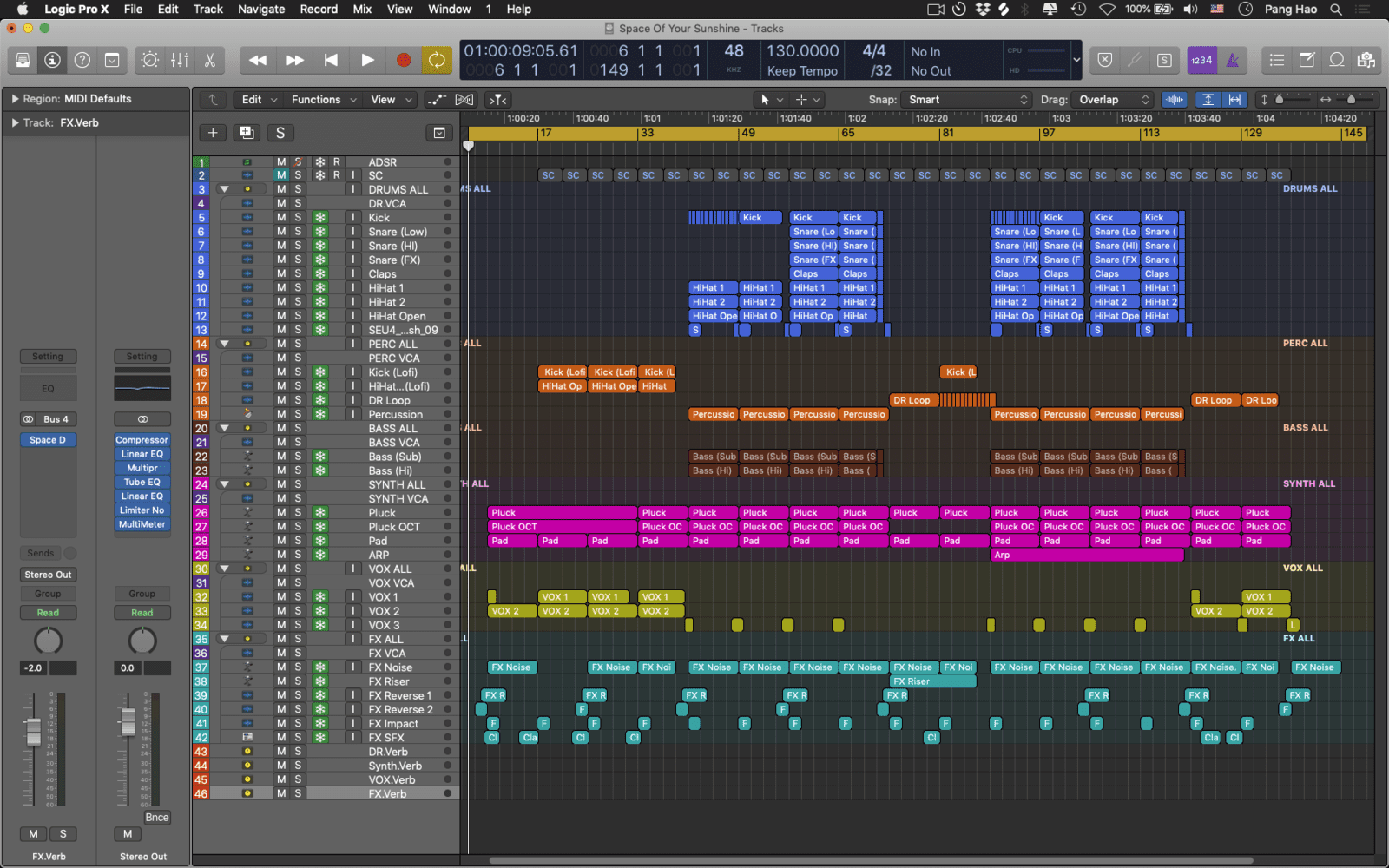1389x868 pixels.
Task: Open the List Editors button
Action: tap(1276, 60)
